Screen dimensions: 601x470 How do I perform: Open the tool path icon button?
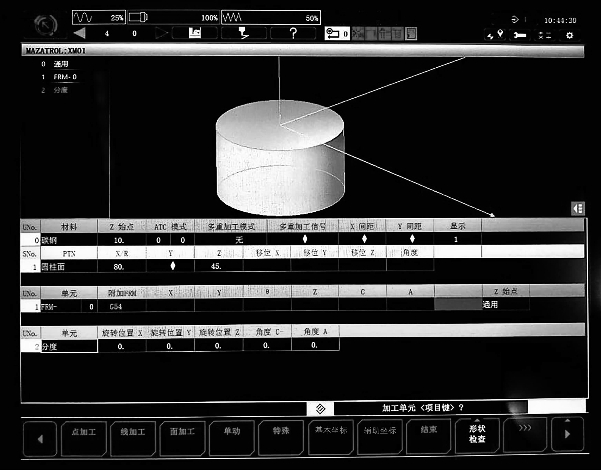click(244, 33)
